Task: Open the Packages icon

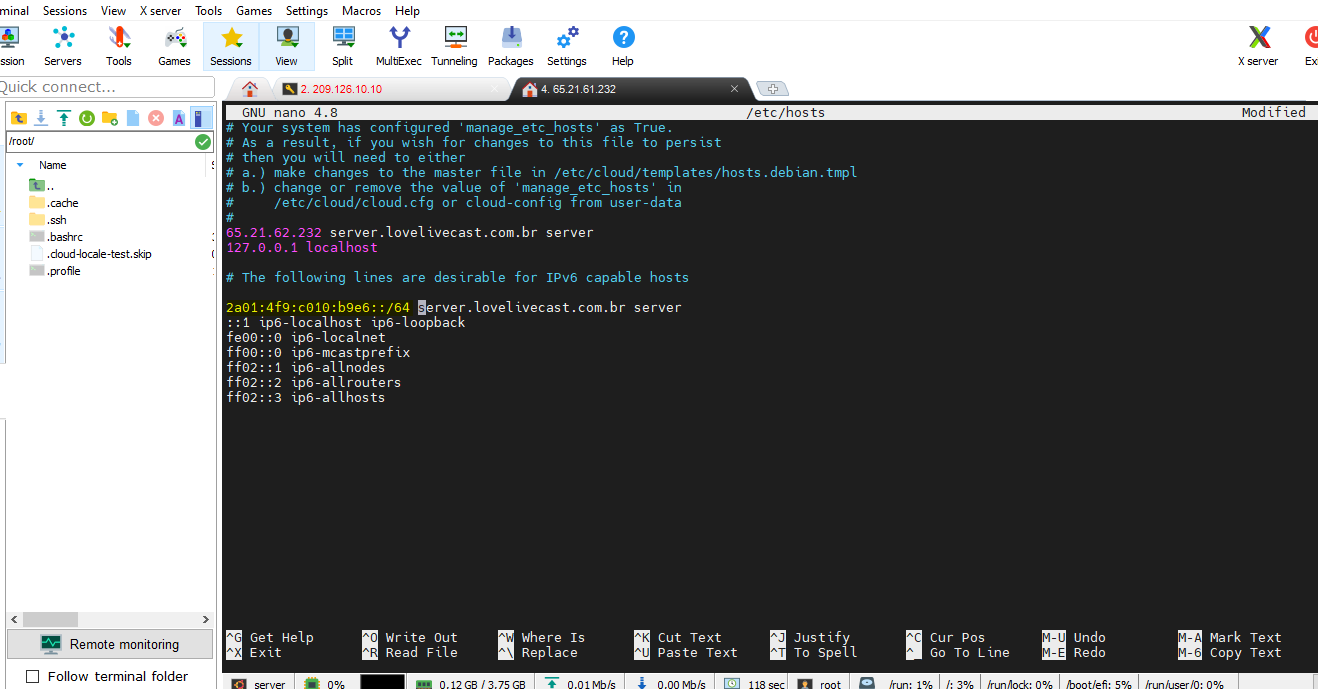Action: (511, 46)
